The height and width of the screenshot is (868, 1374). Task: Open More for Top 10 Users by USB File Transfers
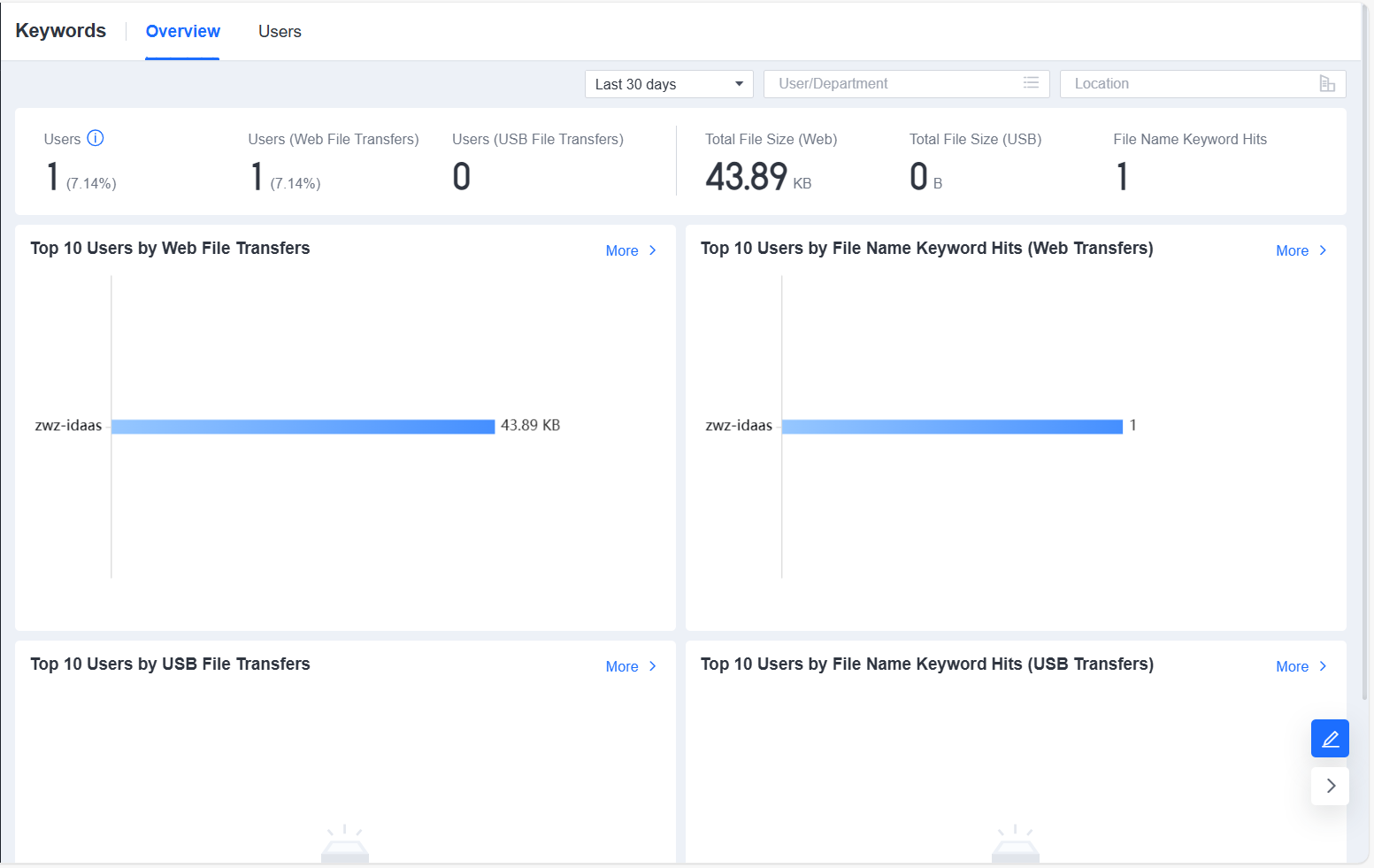click(x=631, y=666)
